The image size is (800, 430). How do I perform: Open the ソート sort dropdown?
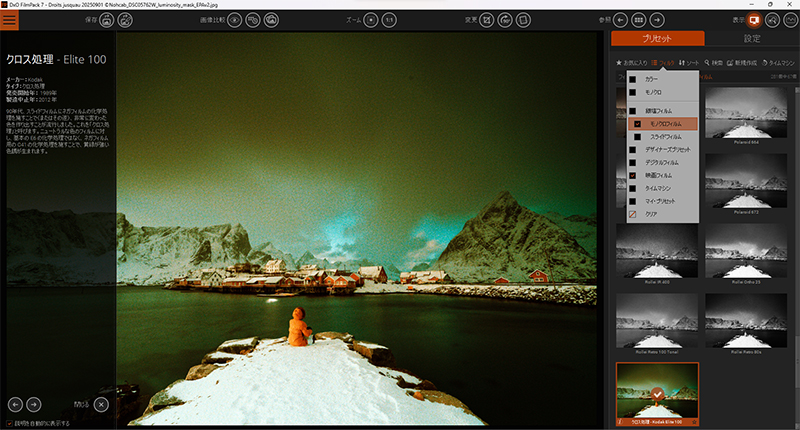click(689, 63)
